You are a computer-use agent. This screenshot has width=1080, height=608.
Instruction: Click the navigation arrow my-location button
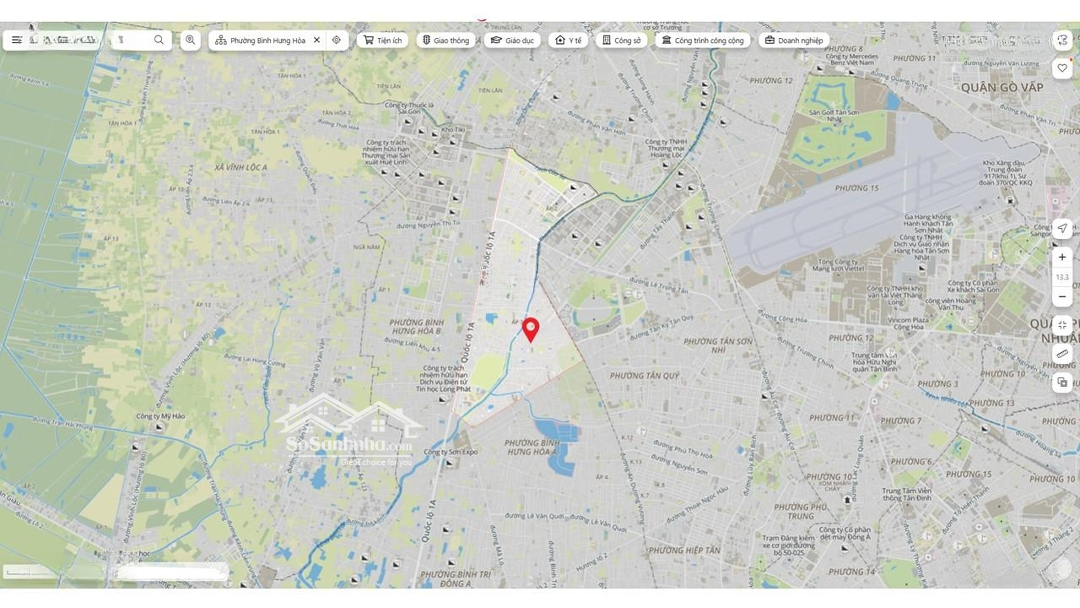1062,229
